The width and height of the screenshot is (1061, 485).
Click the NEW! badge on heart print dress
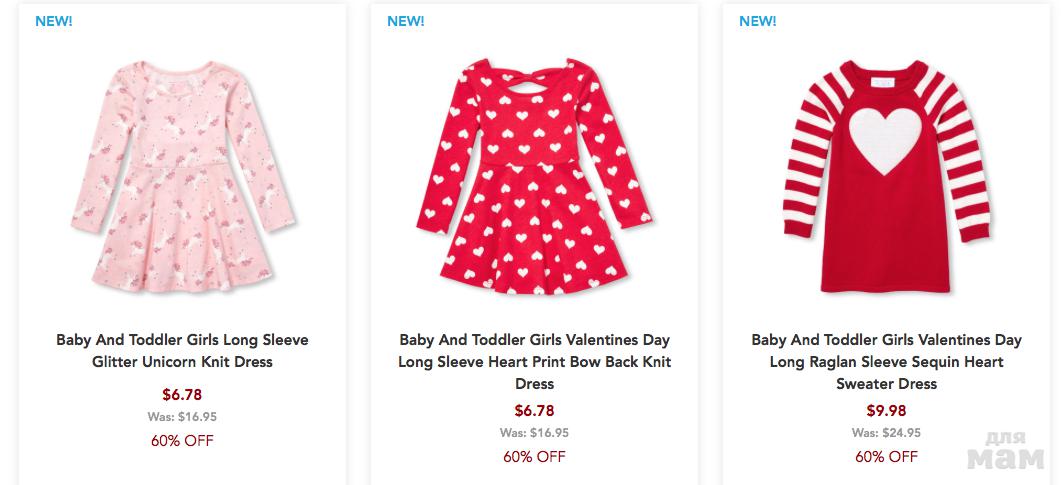pyautogui.click(x=406, y=21)
